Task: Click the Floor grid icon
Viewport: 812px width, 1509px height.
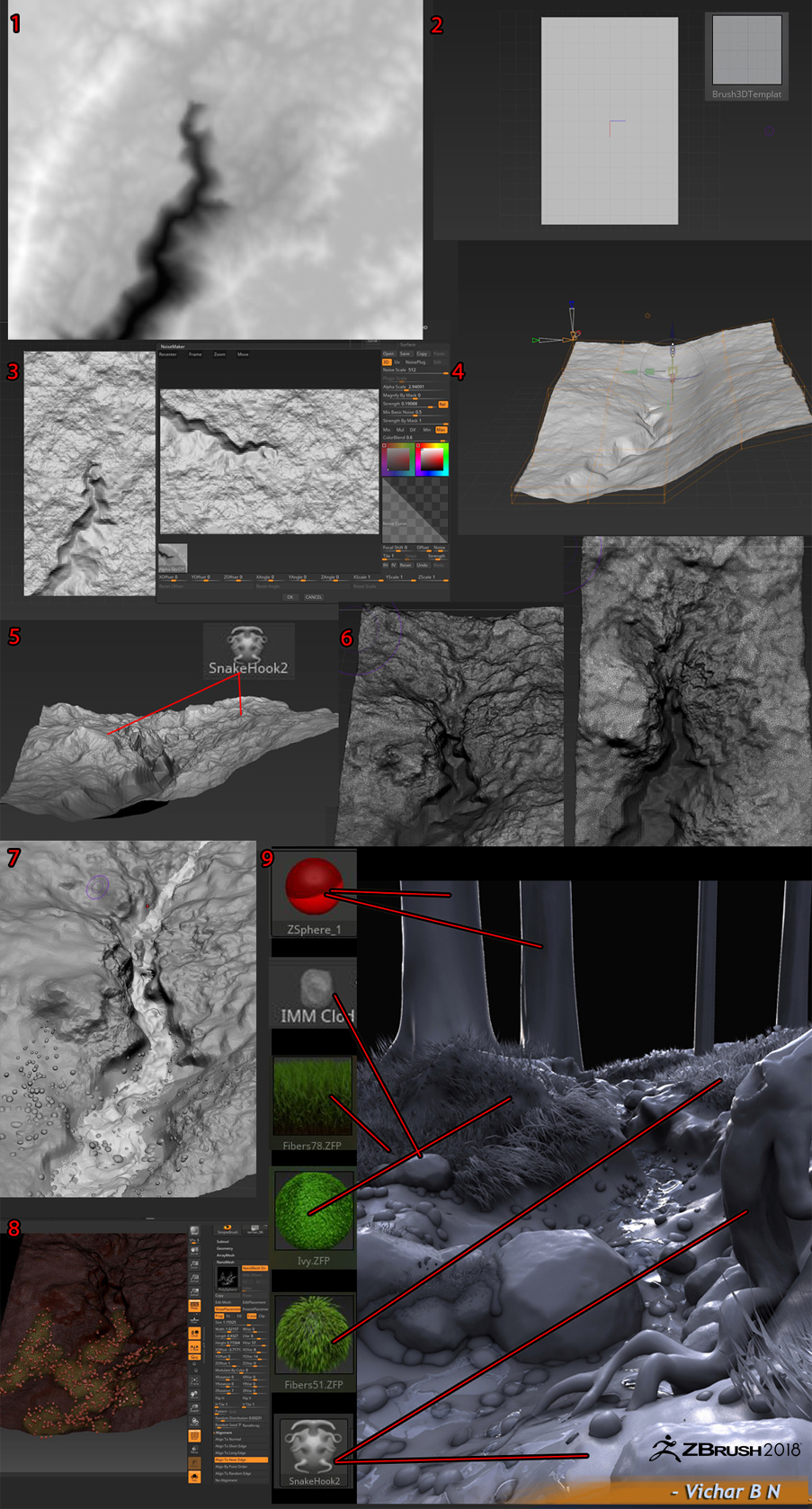Action: (x=194, y=1319)
